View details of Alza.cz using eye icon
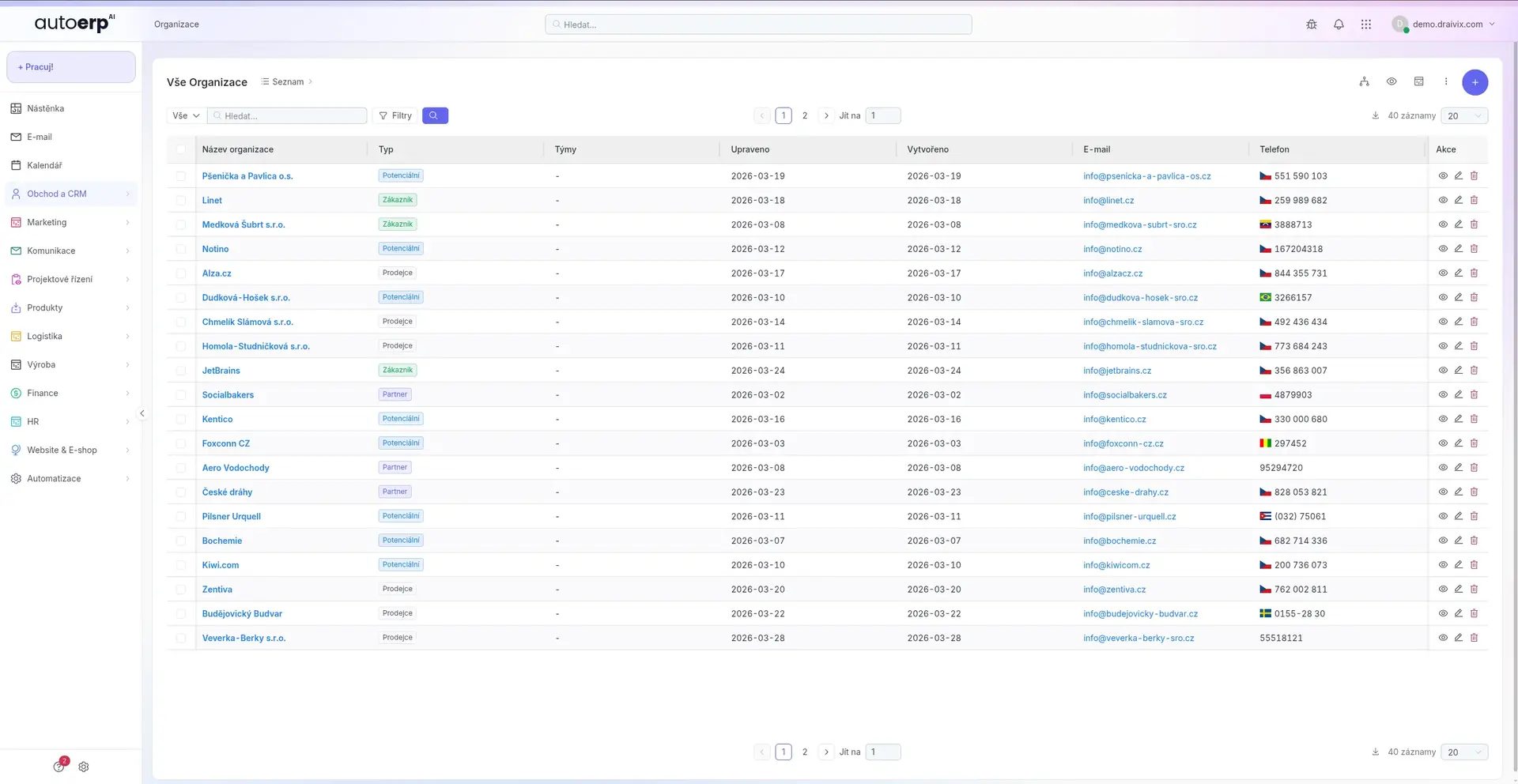Screen dimensions: 1518x784 [1442, 273]
